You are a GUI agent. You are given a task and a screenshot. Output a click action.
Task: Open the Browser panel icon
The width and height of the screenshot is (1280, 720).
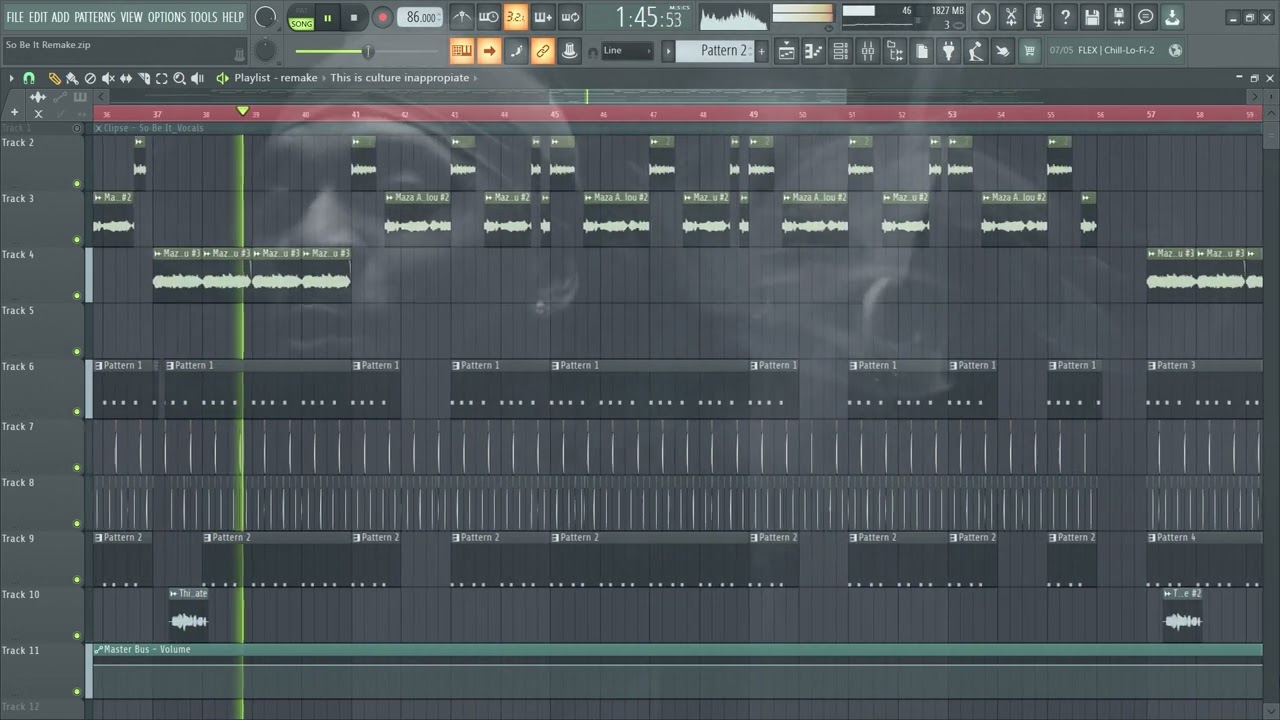(x=895, y=51)
